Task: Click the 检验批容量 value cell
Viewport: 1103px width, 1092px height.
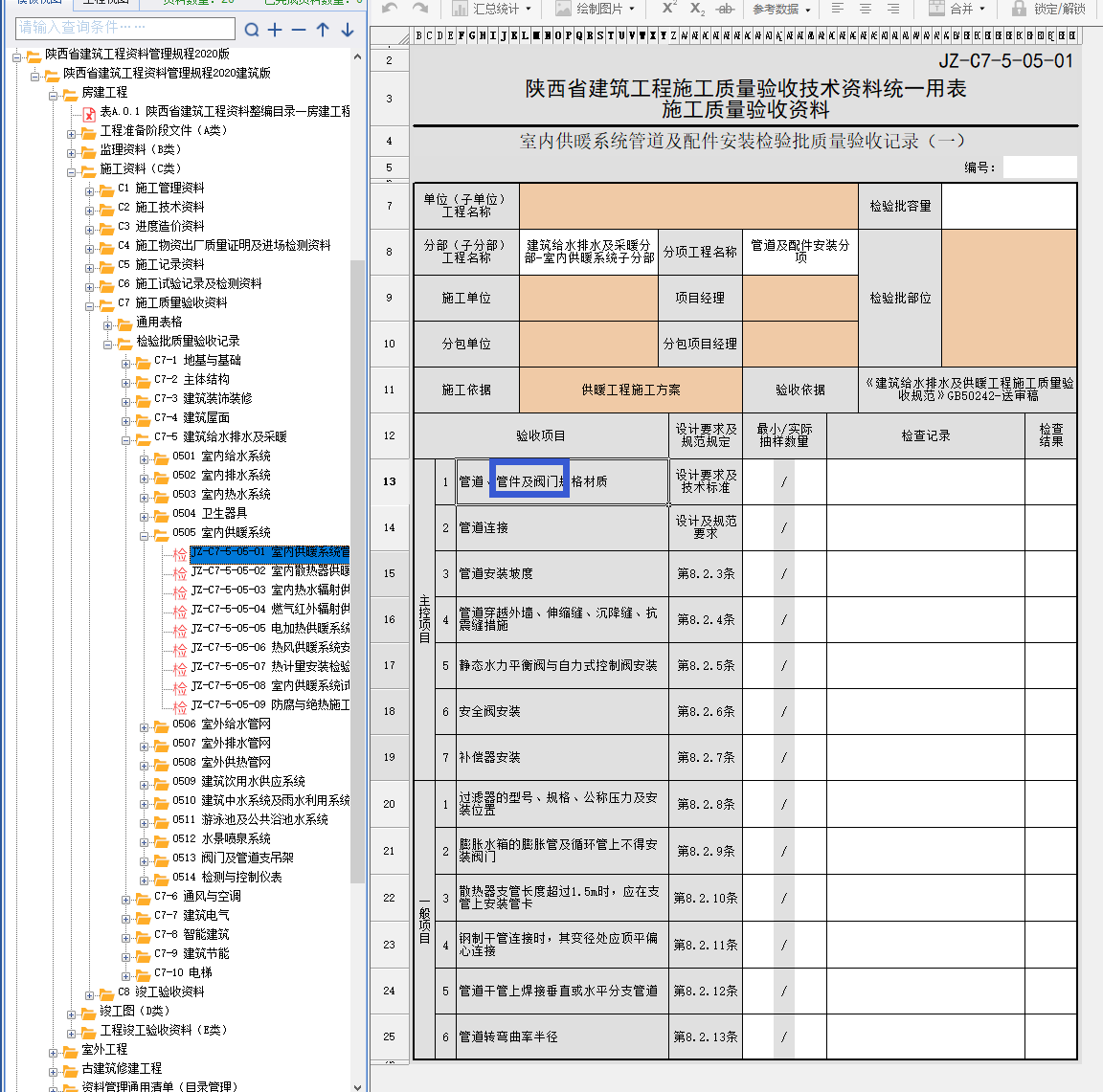Action: [x=1009, y=206]
